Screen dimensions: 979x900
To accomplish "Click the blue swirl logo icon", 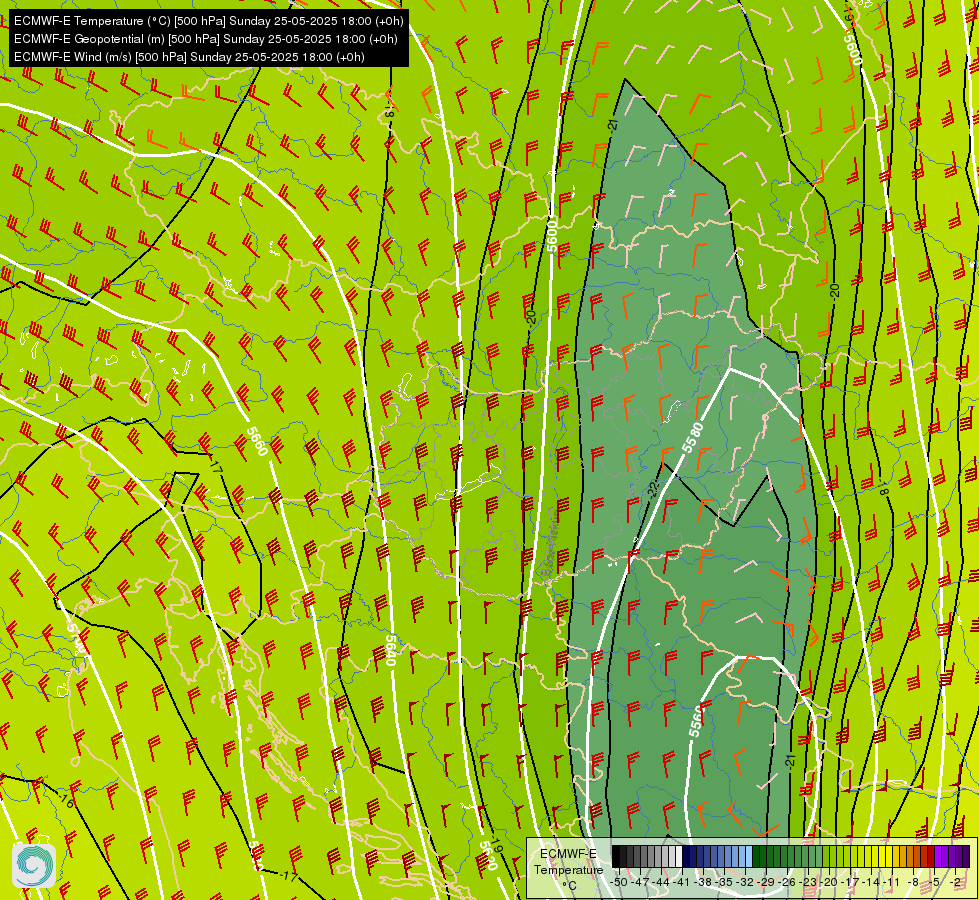I will click(x=34, y=865).
